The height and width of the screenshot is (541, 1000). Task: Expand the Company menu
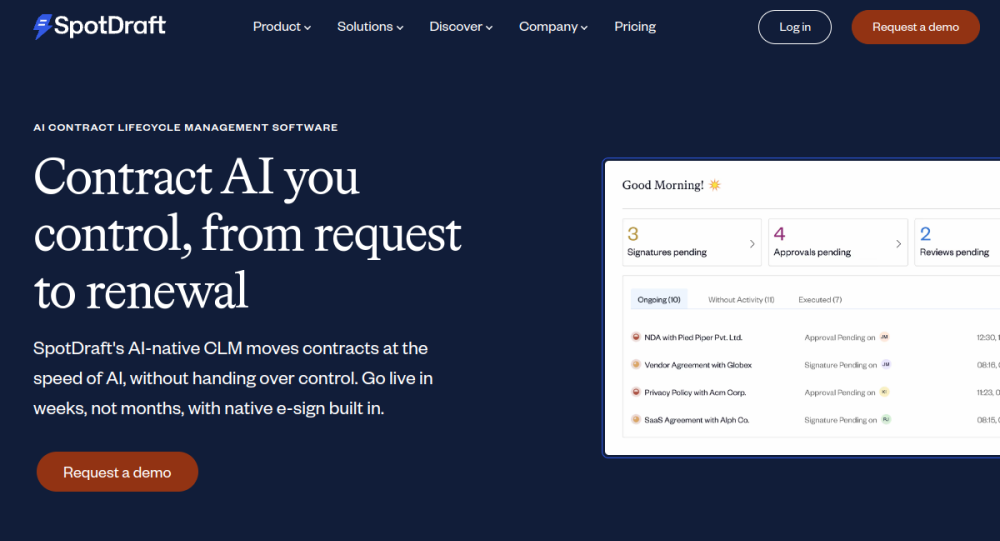[553, 27]
